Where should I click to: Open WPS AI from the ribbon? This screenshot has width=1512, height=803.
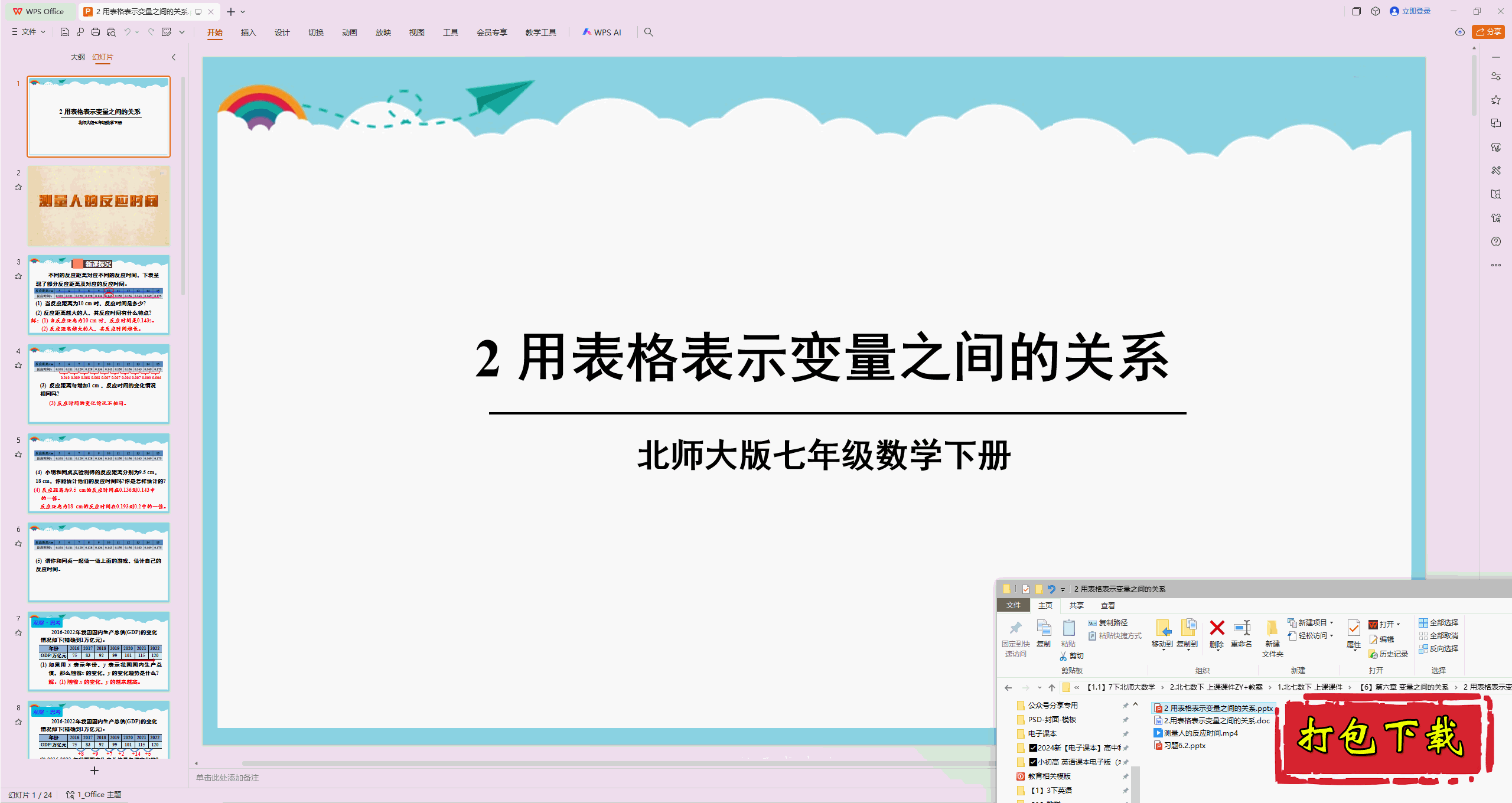(602, 32)
